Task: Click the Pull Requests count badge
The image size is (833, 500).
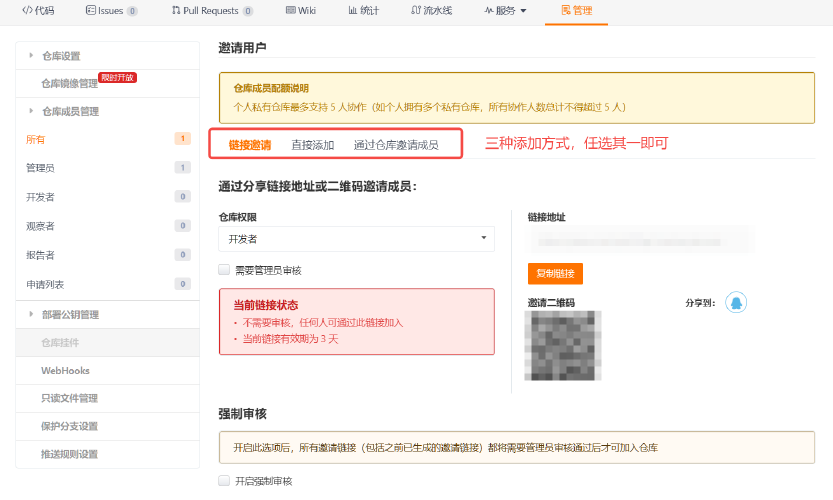Action: click(248, 11)
